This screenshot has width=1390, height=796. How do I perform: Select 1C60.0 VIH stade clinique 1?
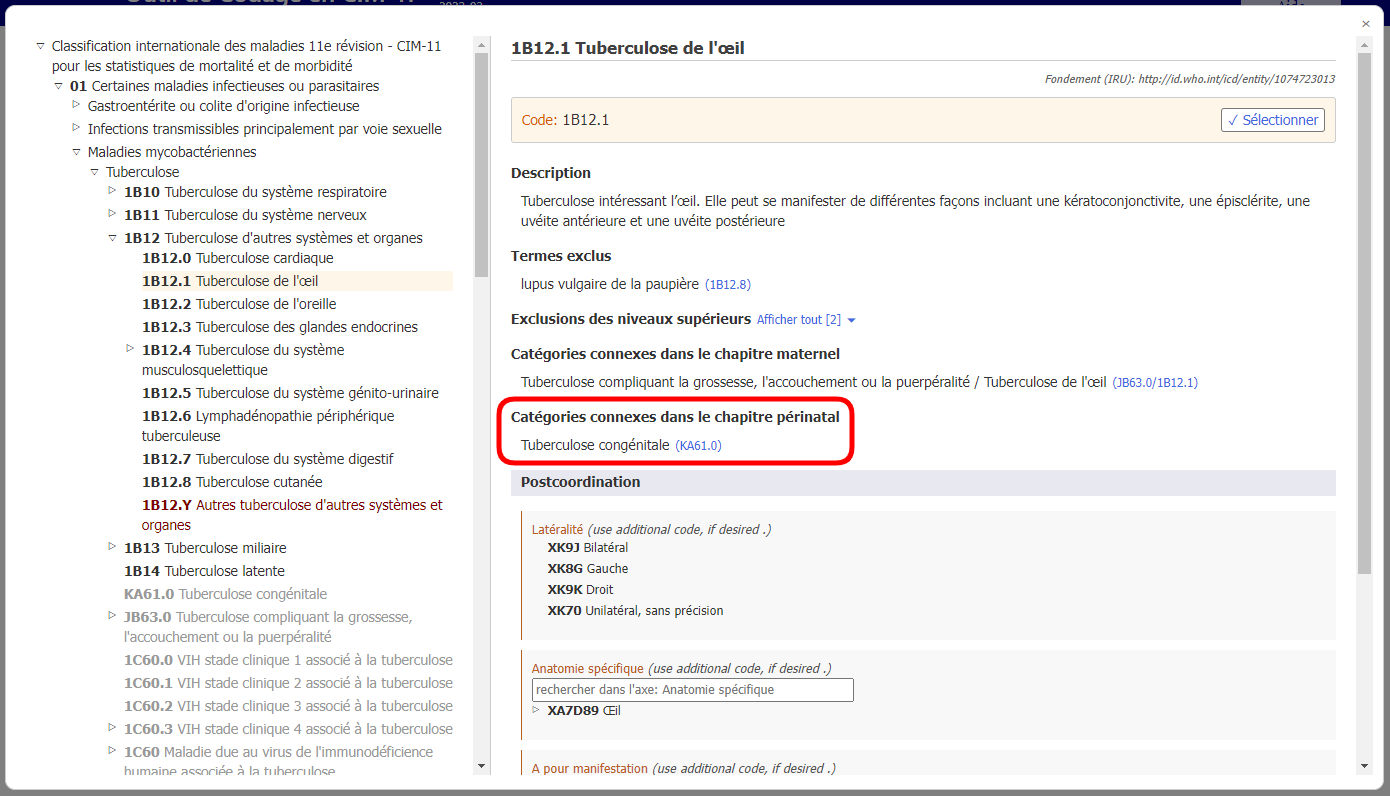(288, 660)
